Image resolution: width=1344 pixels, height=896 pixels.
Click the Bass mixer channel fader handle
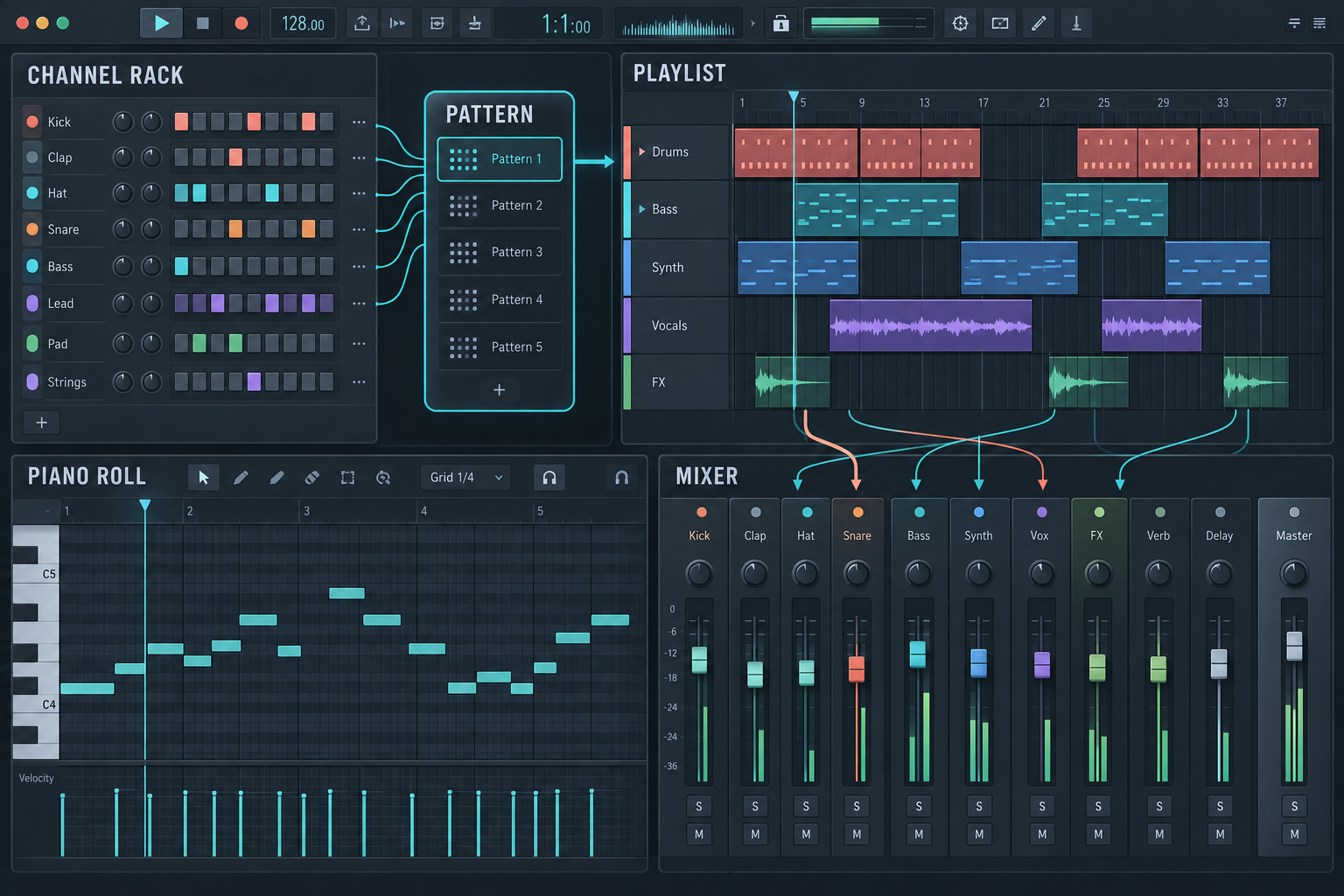click(918, 654)
